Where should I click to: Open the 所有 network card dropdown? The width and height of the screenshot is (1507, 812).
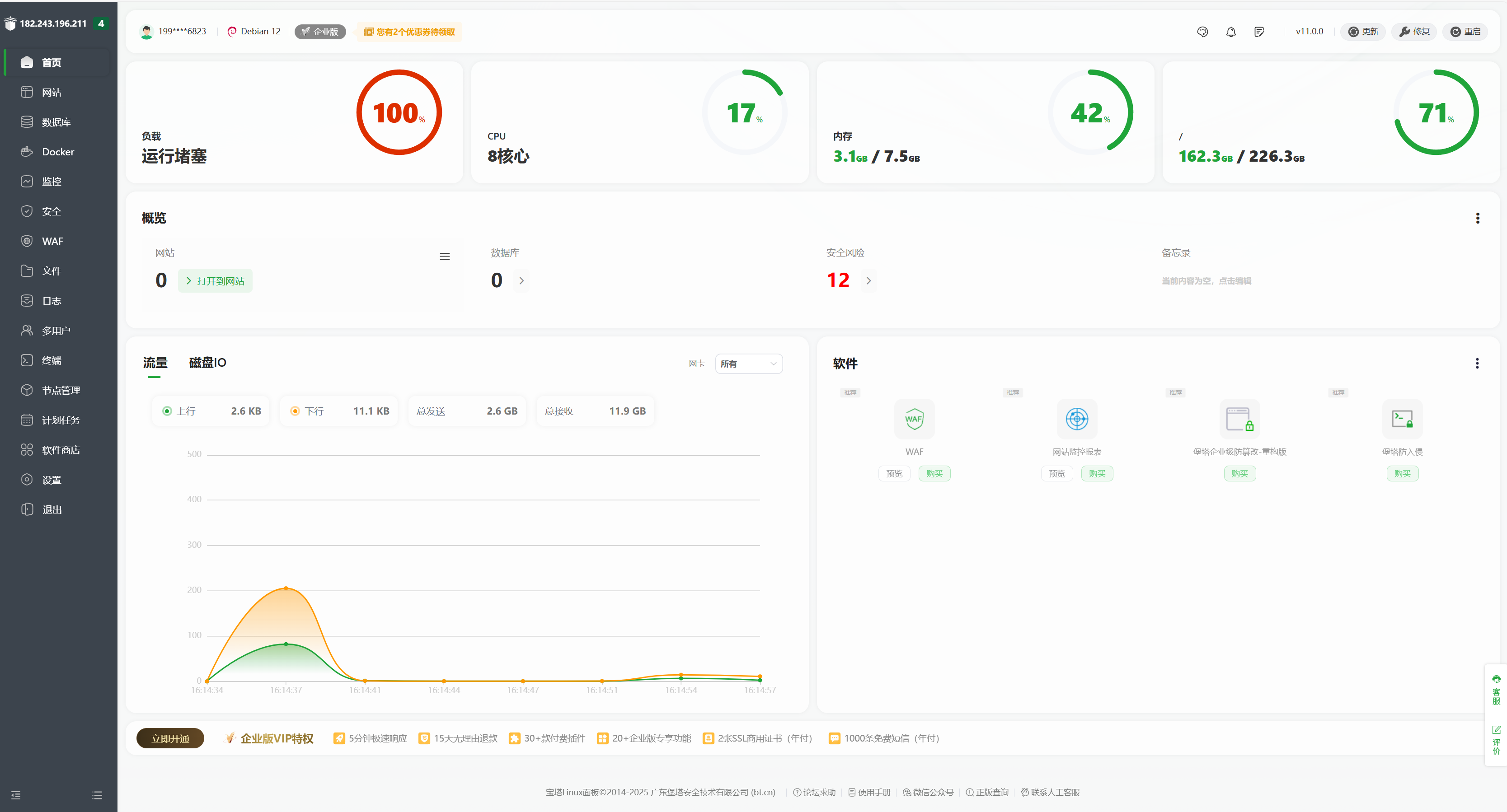[x=749, y=364]
